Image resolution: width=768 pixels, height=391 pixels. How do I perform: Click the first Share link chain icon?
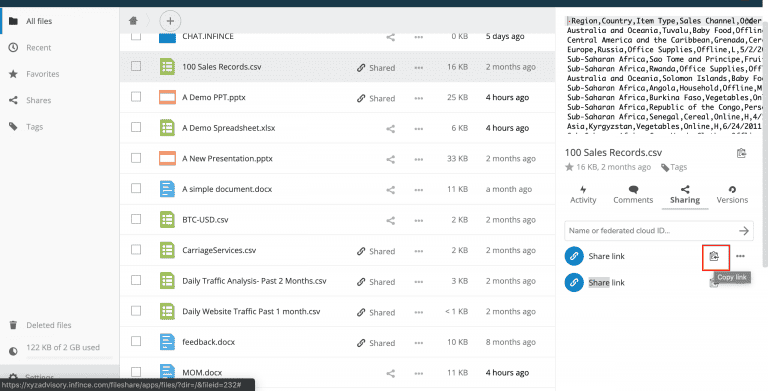pyautogui.click(x=574, y=256)
